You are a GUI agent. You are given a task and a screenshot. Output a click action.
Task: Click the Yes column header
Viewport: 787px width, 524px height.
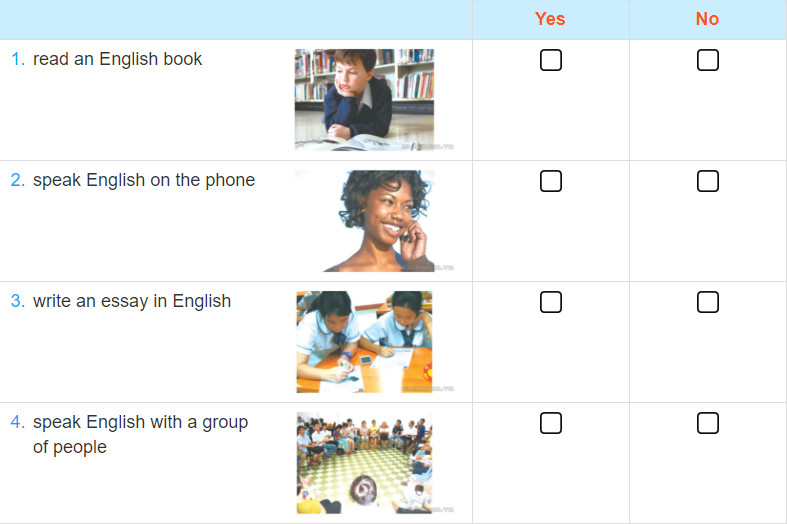pyautogui.click(x=550, y=19)
